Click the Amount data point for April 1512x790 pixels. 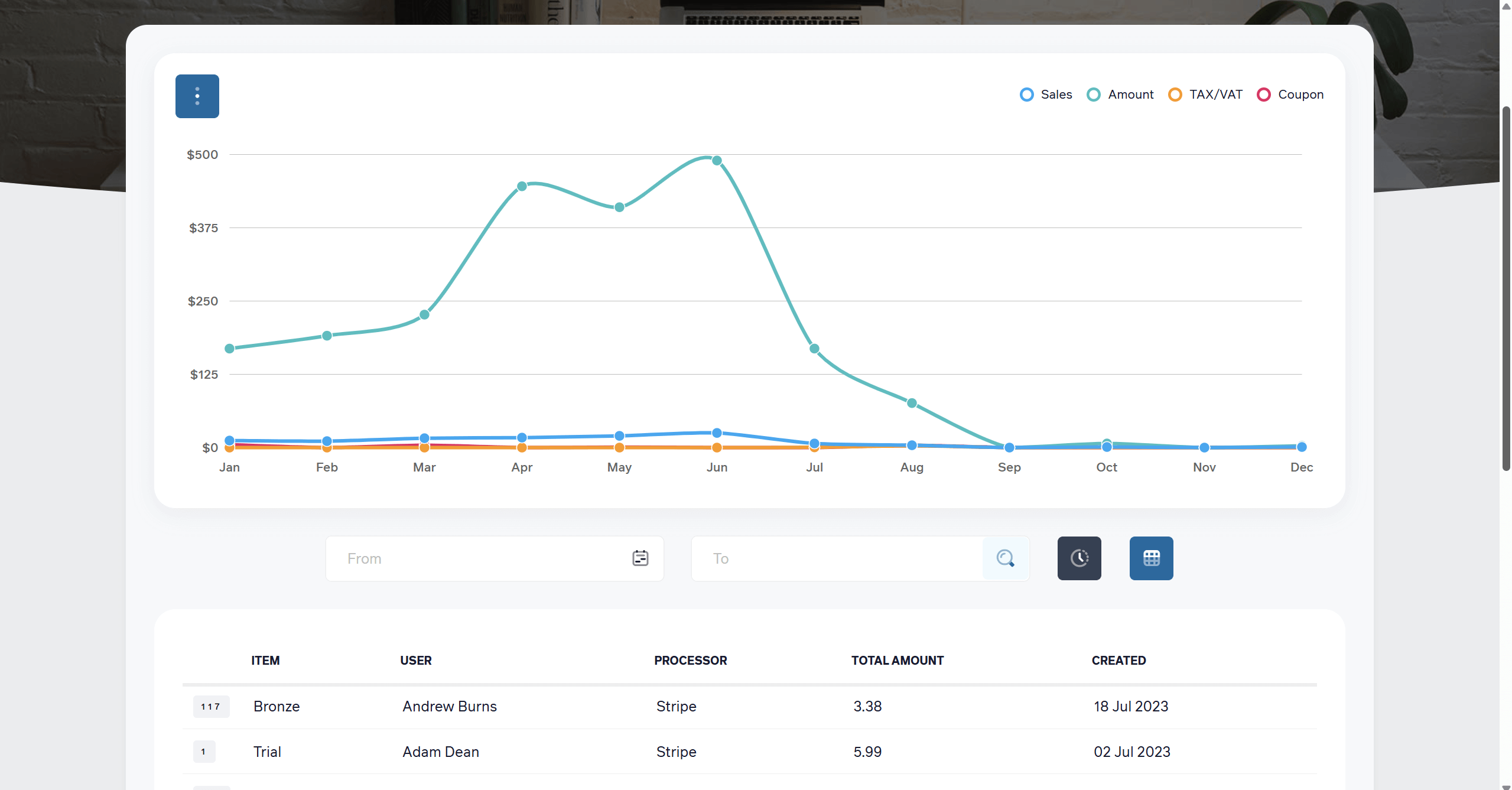tap(522, 187)
